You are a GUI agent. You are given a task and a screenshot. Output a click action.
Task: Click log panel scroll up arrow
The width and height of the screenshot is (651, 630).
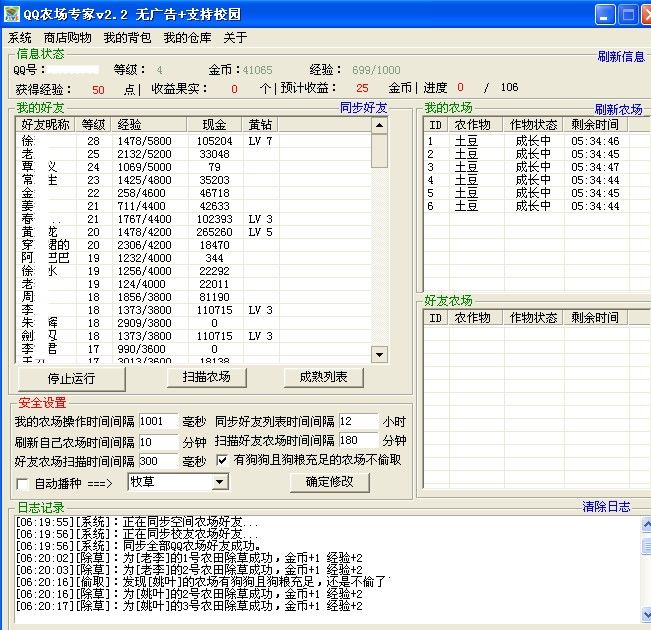click(646, 525)
